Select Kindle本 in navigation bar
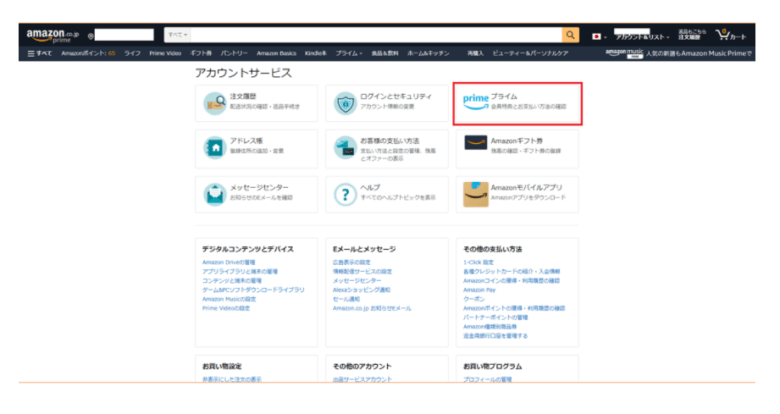Image resolution: width=780 pixels, height=414 pixels. tap(315, 53)
